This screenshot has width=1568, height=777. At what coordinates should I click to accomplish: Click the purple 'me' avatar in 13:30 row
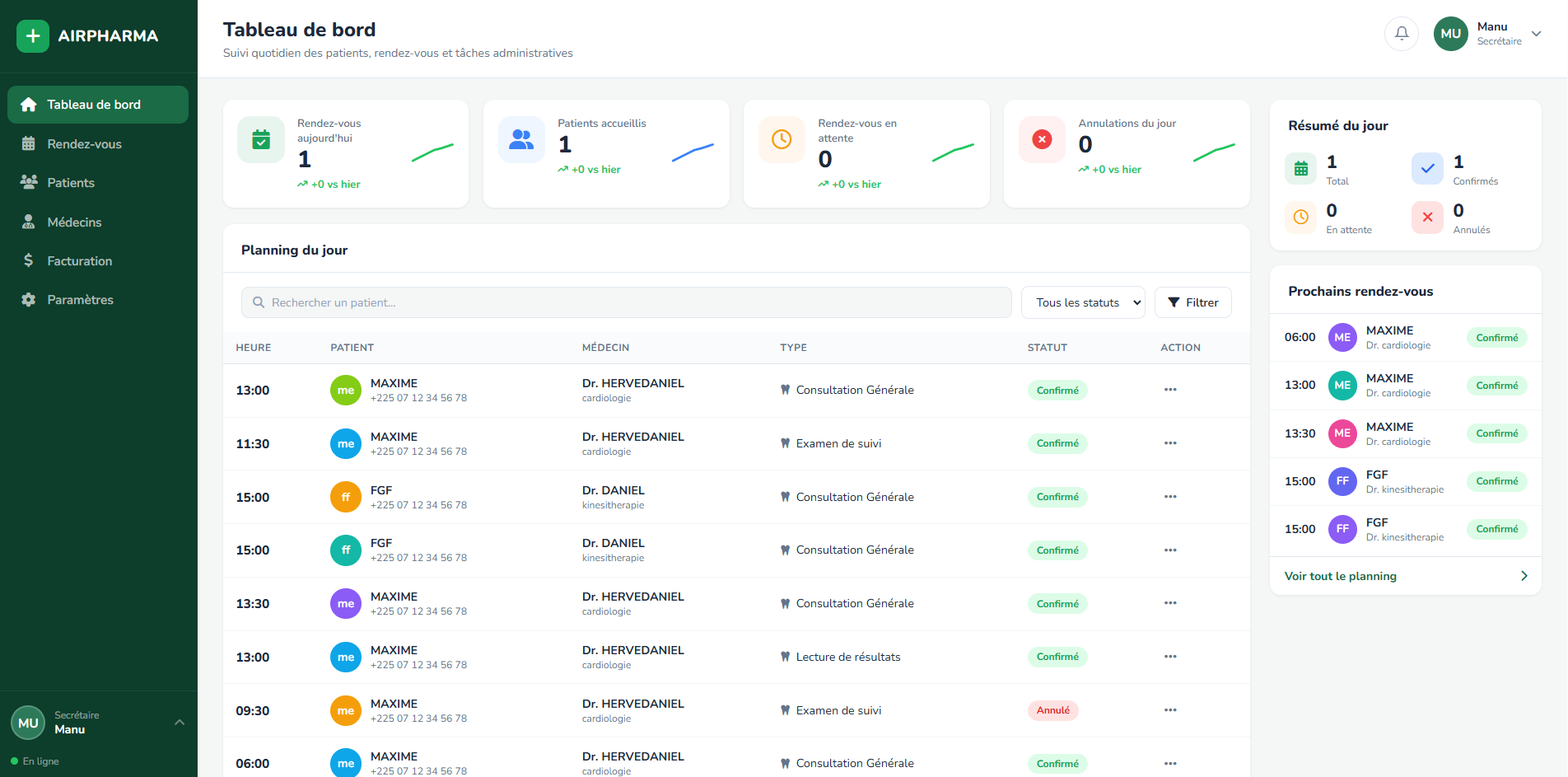click(346, 604)
